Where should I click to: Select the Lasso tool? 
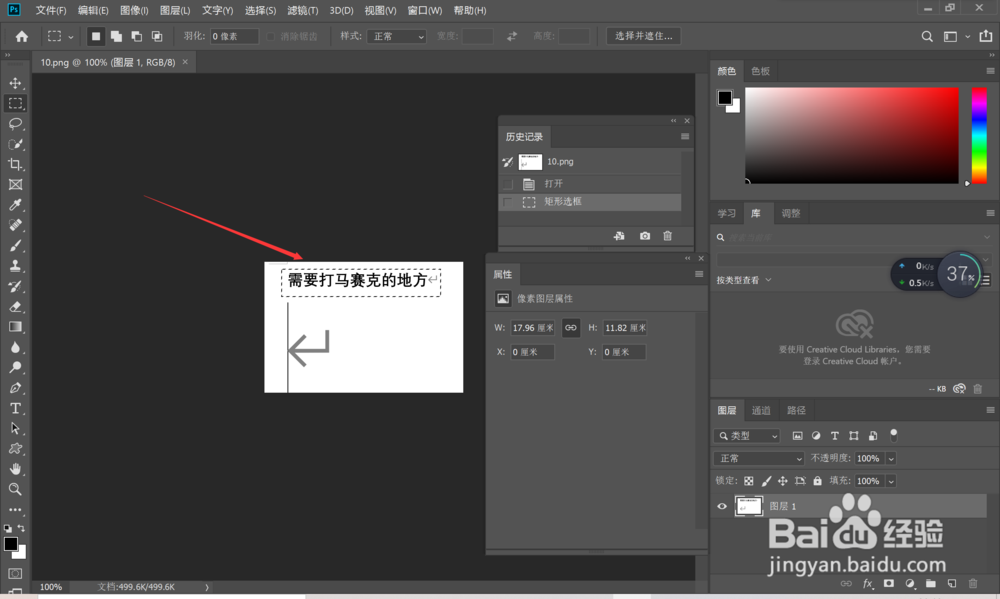[15, 124]
